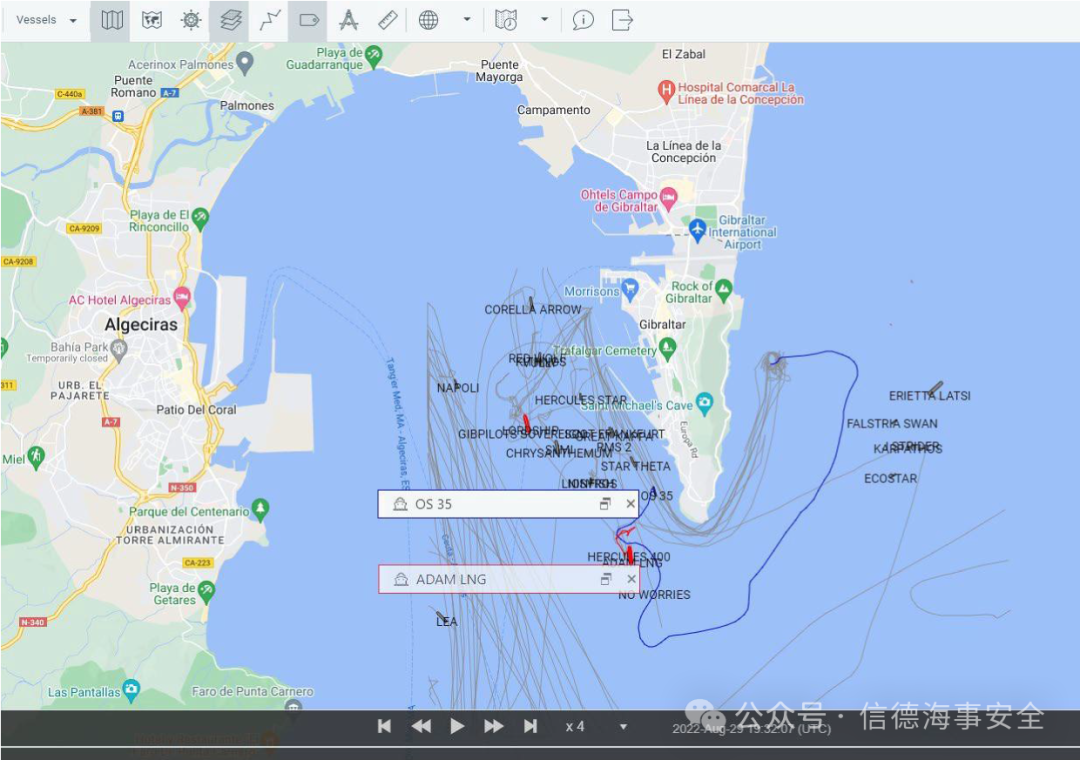Click the Parque del Centenario green pin

pos(260,509)
